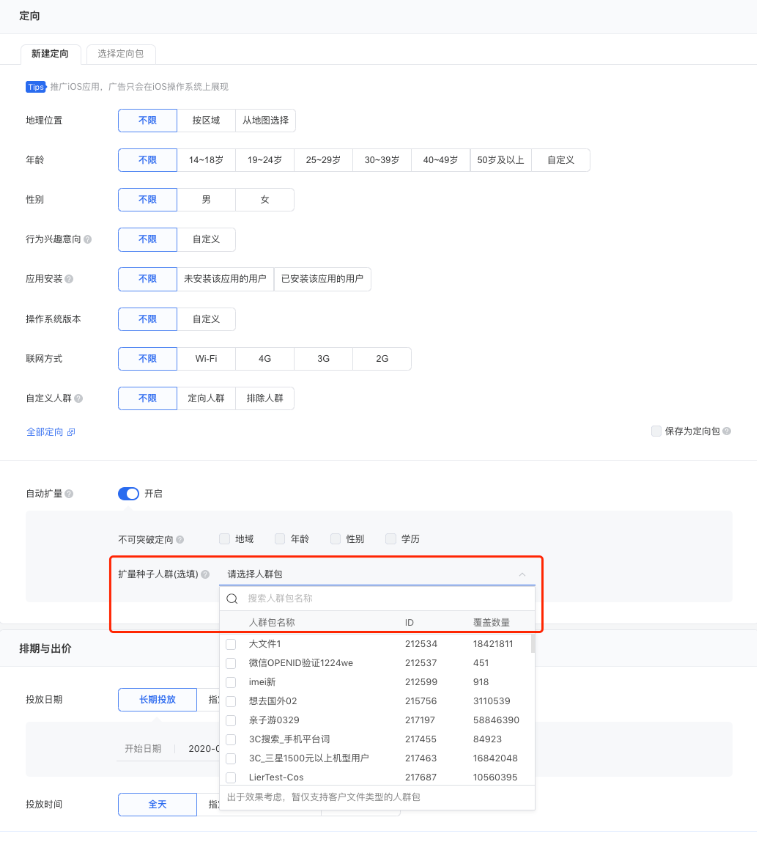Check the 3C_三星1500元以上机型用户 package
This screenshot has height=862, width=757.
point(231,759)
